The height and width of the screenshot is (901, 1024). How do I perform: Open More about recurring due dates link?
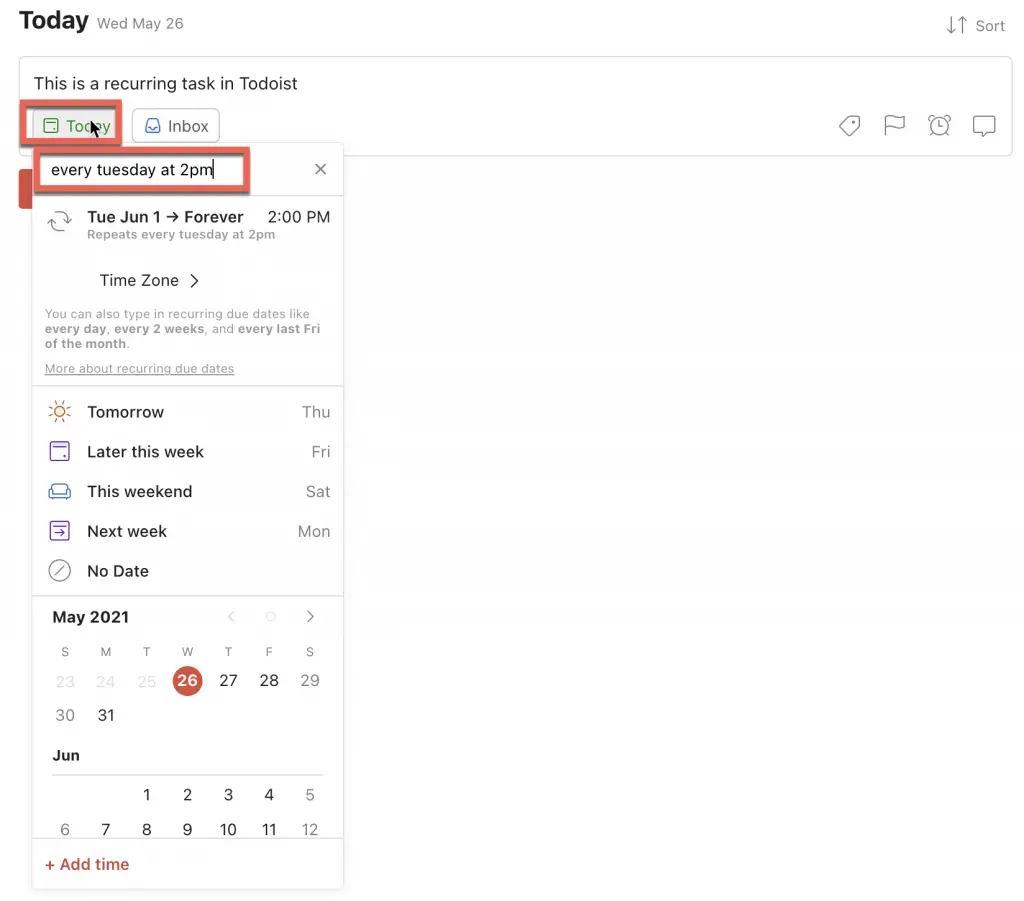pos(139,368)
